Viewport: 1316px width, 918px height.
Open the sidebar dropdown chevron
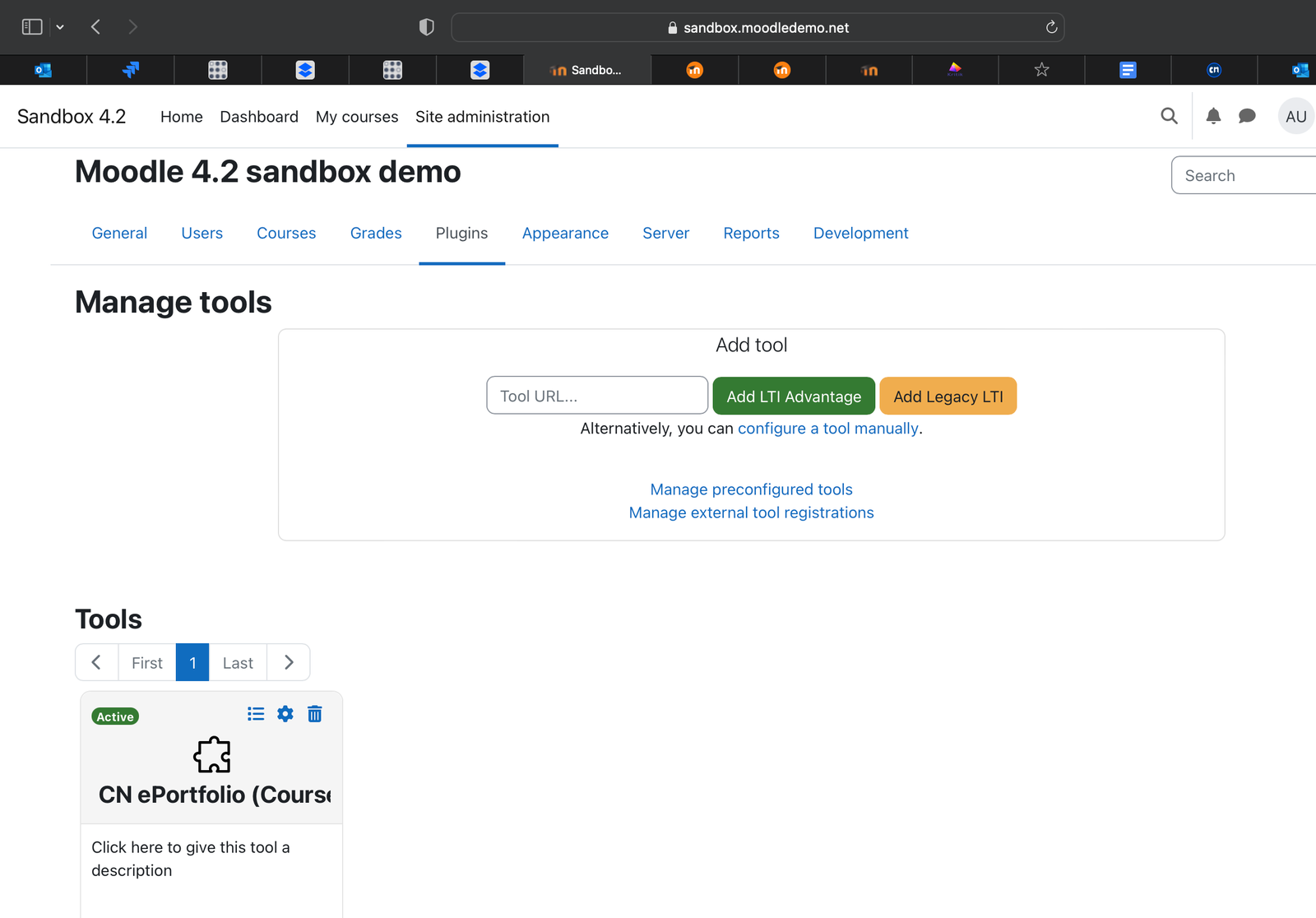60,27
